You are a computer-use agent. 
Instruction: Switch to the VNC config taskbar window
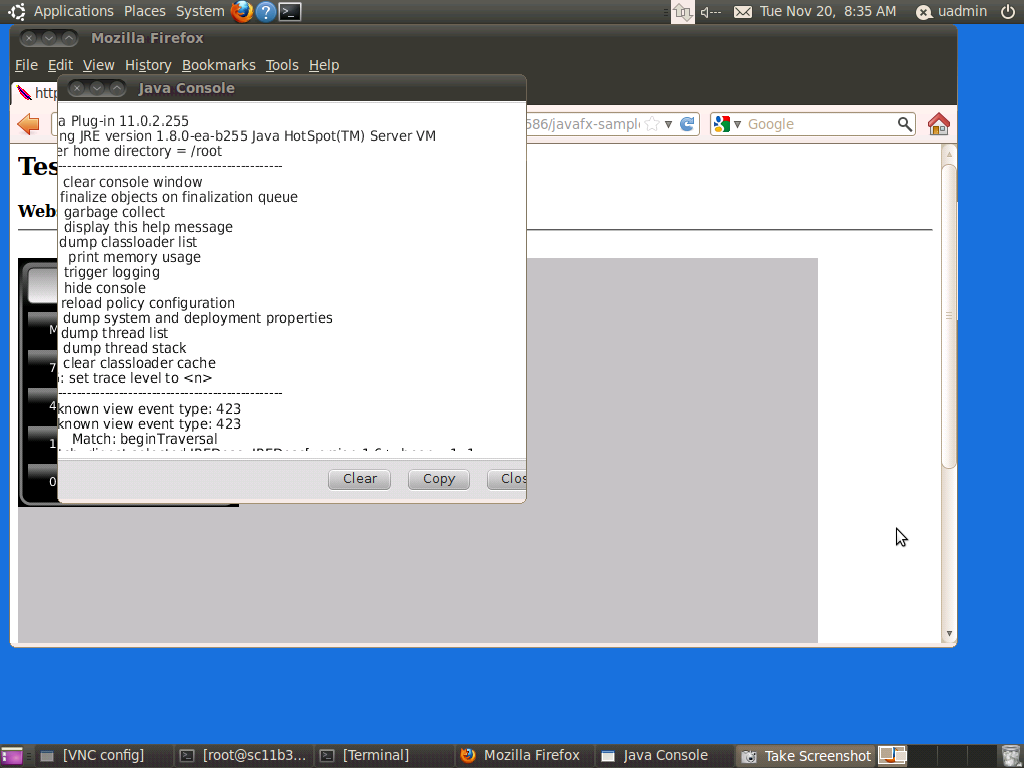[x=93, y=755]
